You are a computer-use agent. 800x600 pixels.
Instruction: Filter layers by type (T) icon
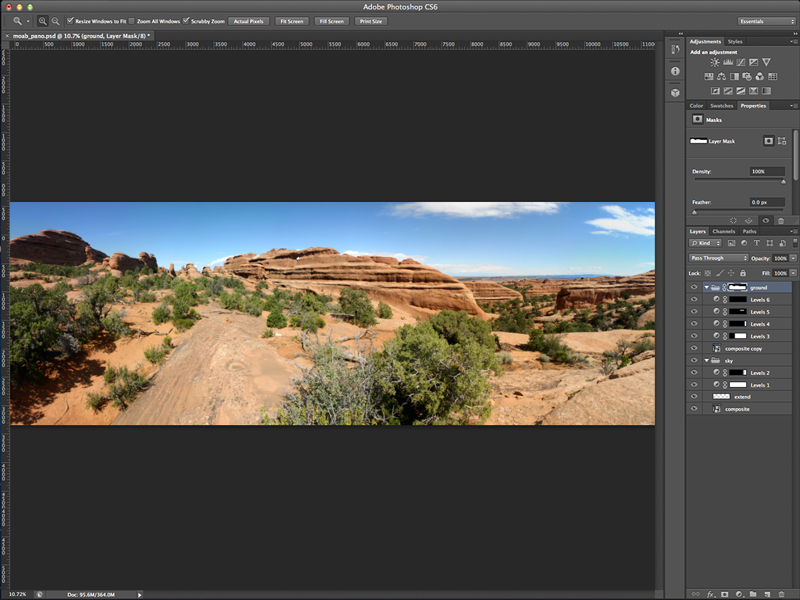point(757,243)
